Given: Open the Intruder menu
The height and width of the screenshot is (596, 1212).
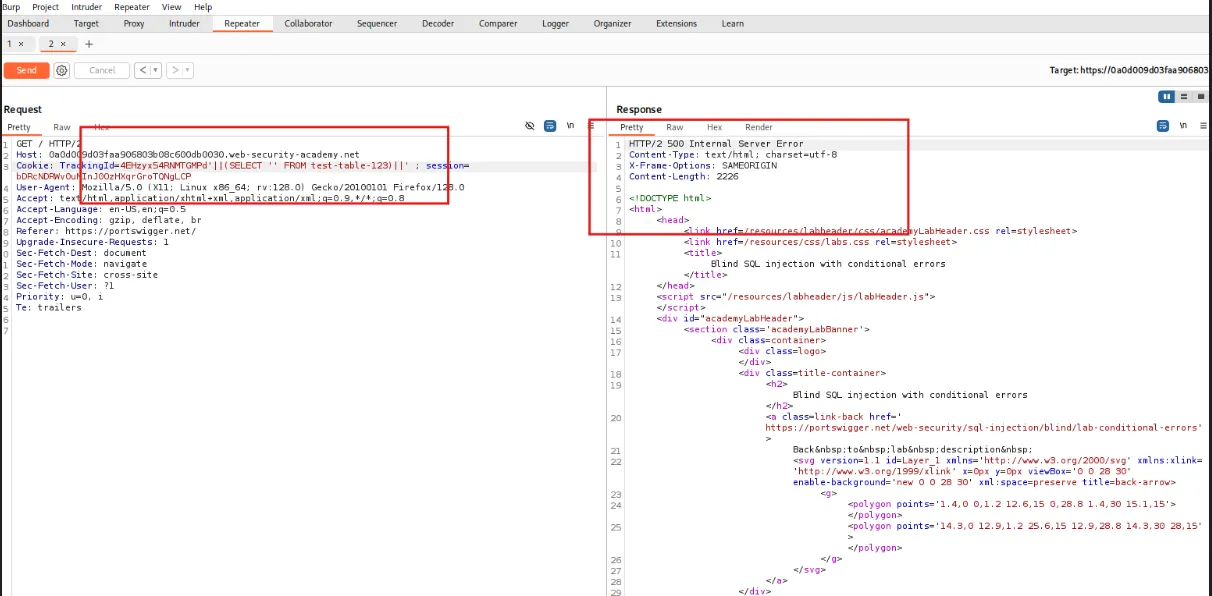Looking at the screenshot, I should point(86,6).
